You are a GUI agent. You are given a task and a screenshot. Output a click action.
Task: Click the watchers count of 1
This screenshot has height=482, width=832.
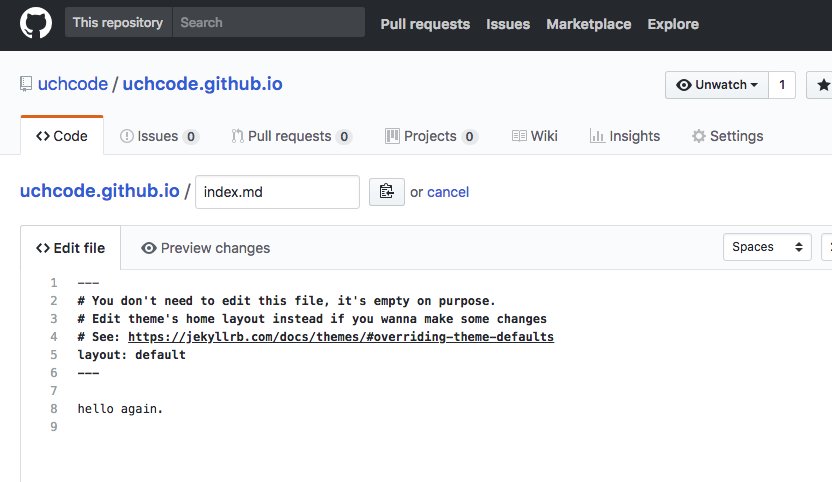[x=782, y=85]
